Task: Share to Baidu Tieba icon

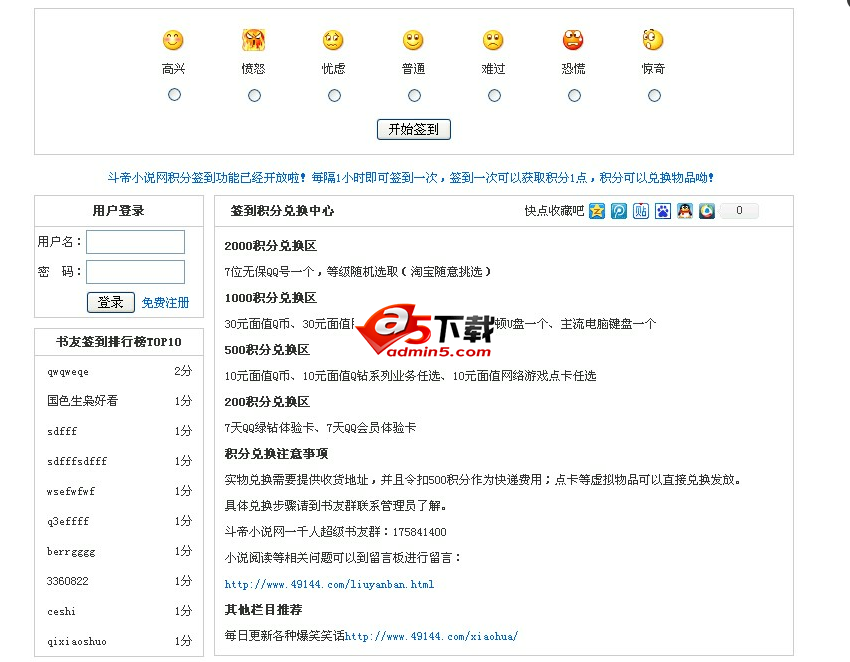Action: click(x=641, y=211)
